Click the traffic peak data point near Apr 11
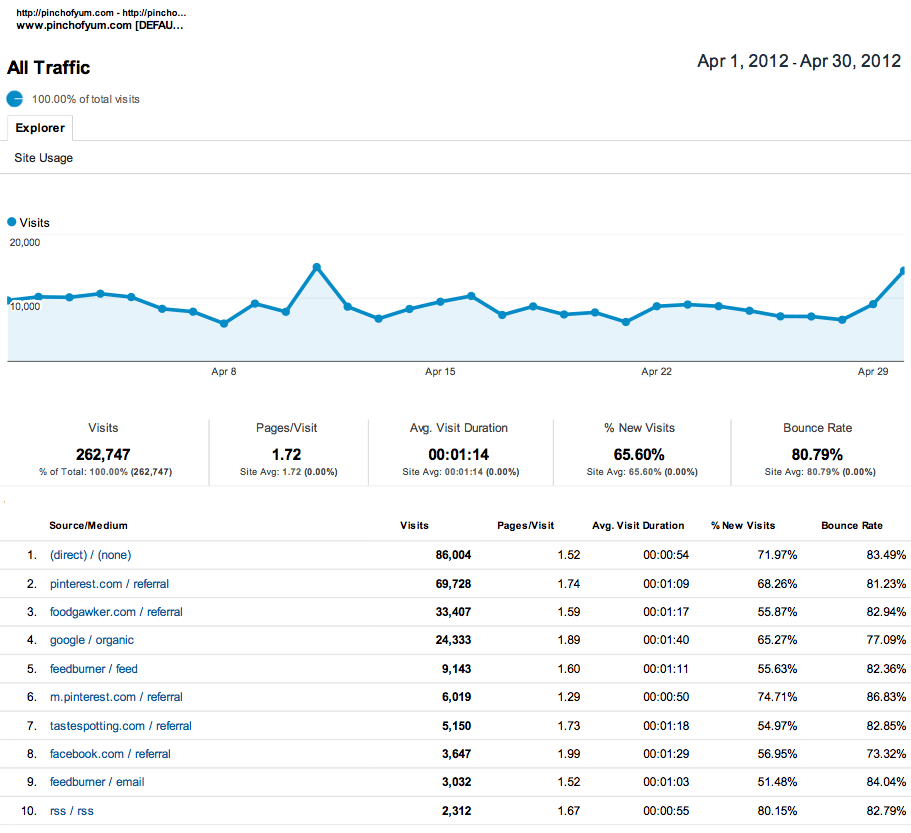The width and height of the screenshot is (911, 833). 317,266
